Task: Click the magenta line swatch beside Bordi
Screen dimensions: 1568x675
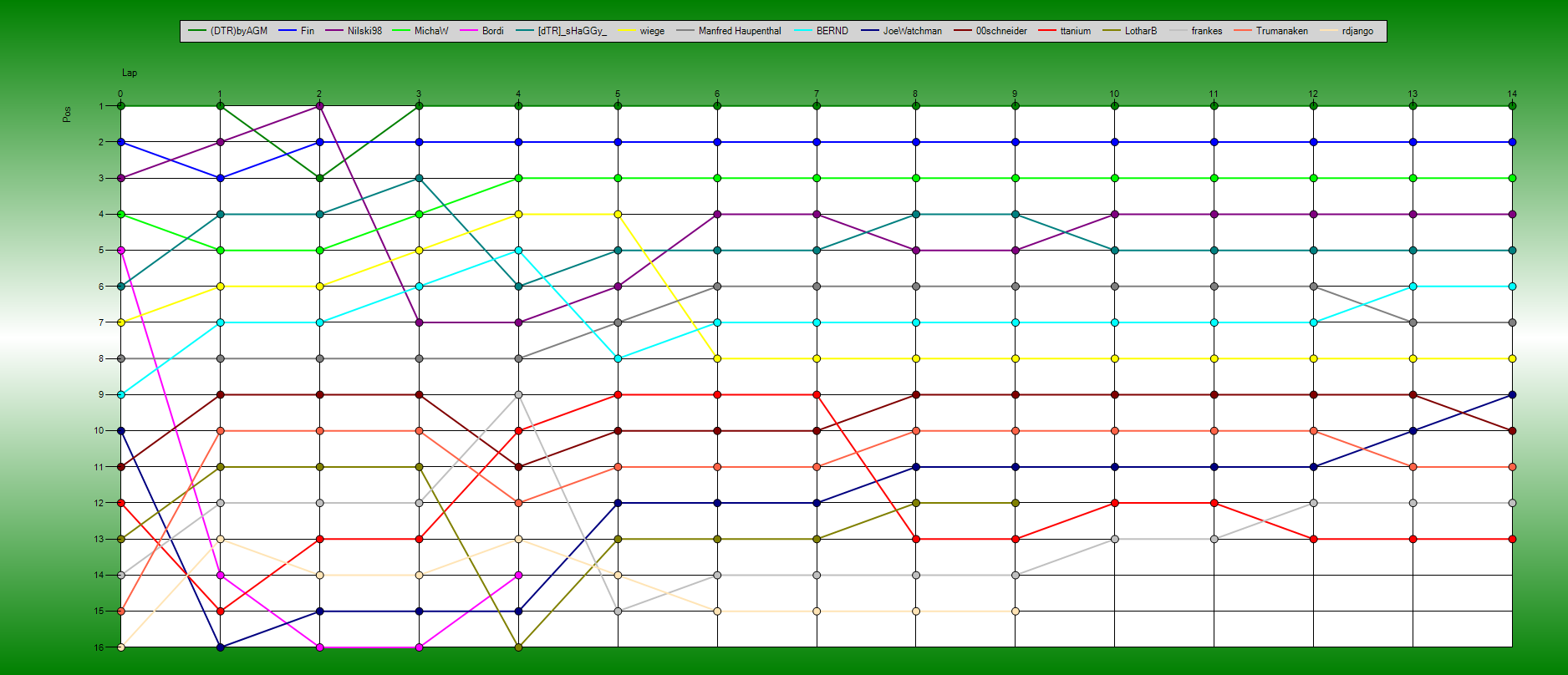Action: point(467,31)
